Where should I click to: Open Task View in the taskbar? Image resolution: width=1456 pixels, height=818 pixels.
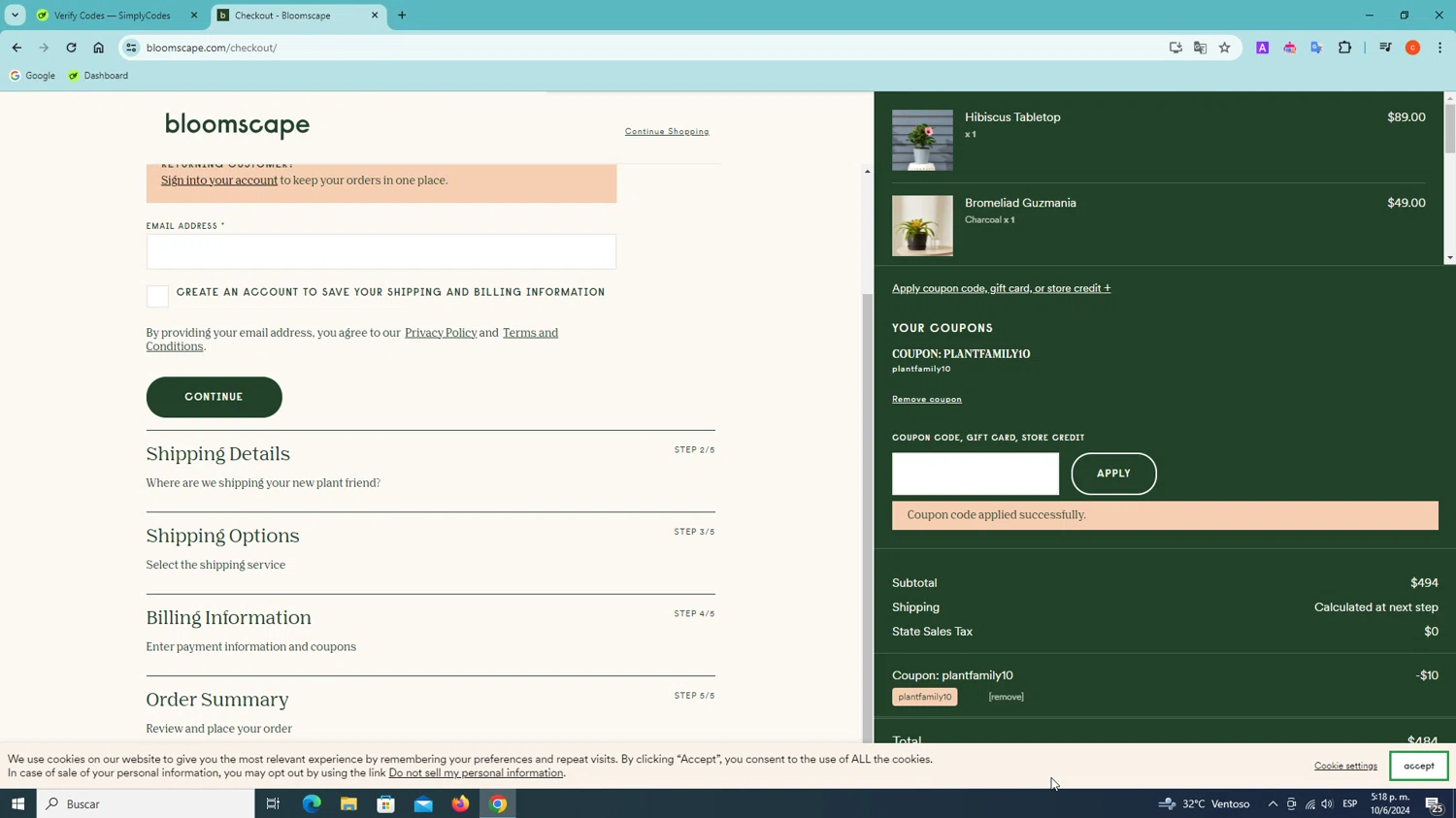[273, 803]
